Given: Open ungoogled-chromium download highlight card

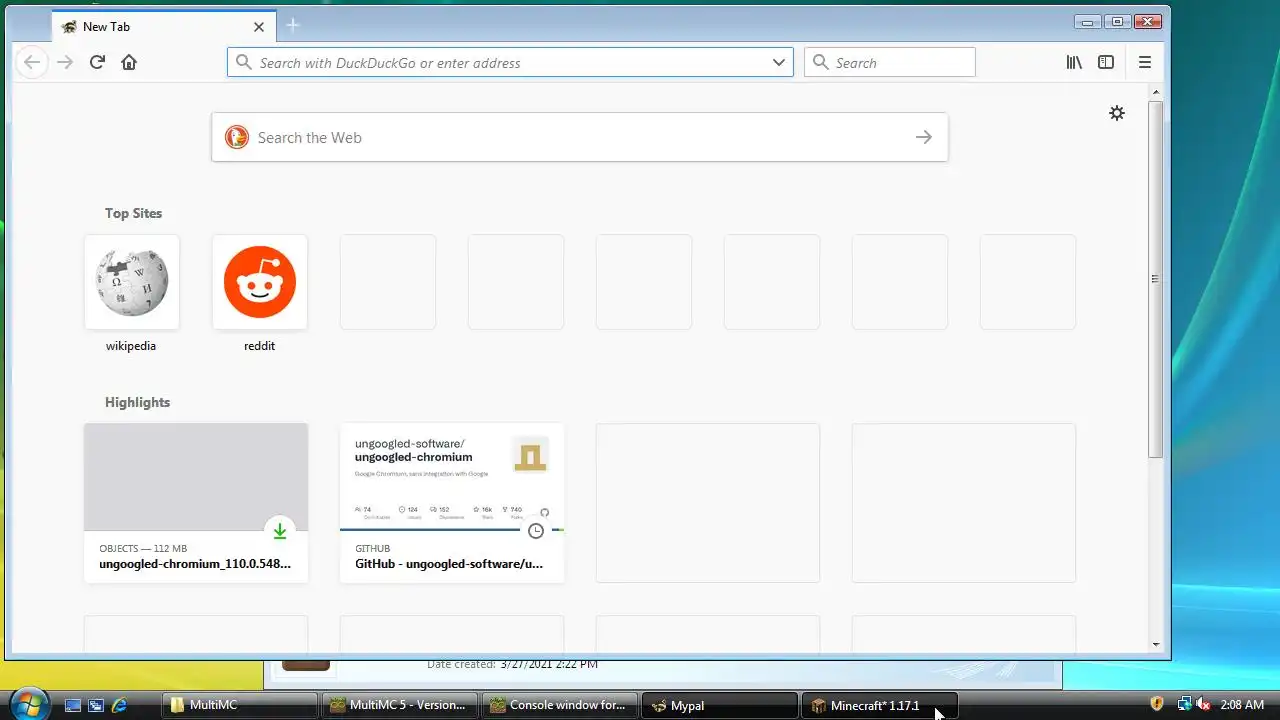Looking at the screenshot, I should (196, 503).
